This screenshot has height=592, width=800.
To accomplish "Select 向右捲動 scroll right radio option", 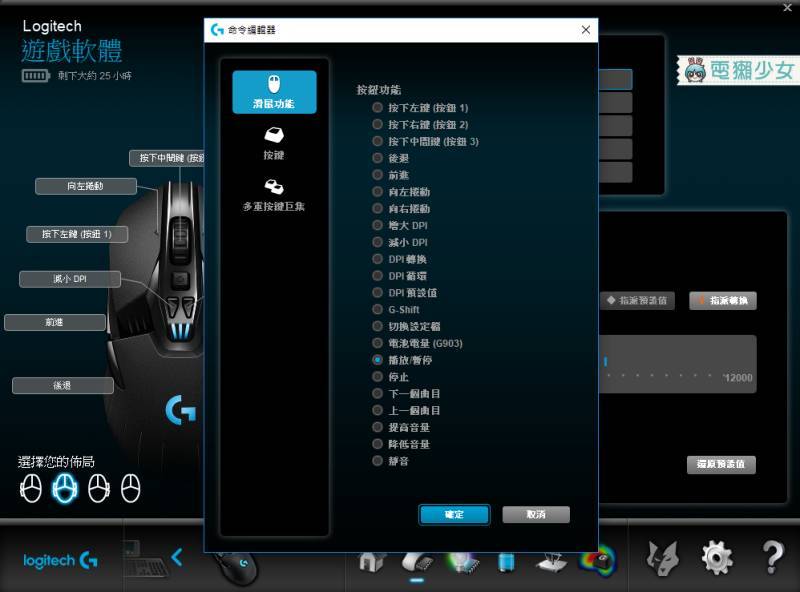I will pos(377,209).
